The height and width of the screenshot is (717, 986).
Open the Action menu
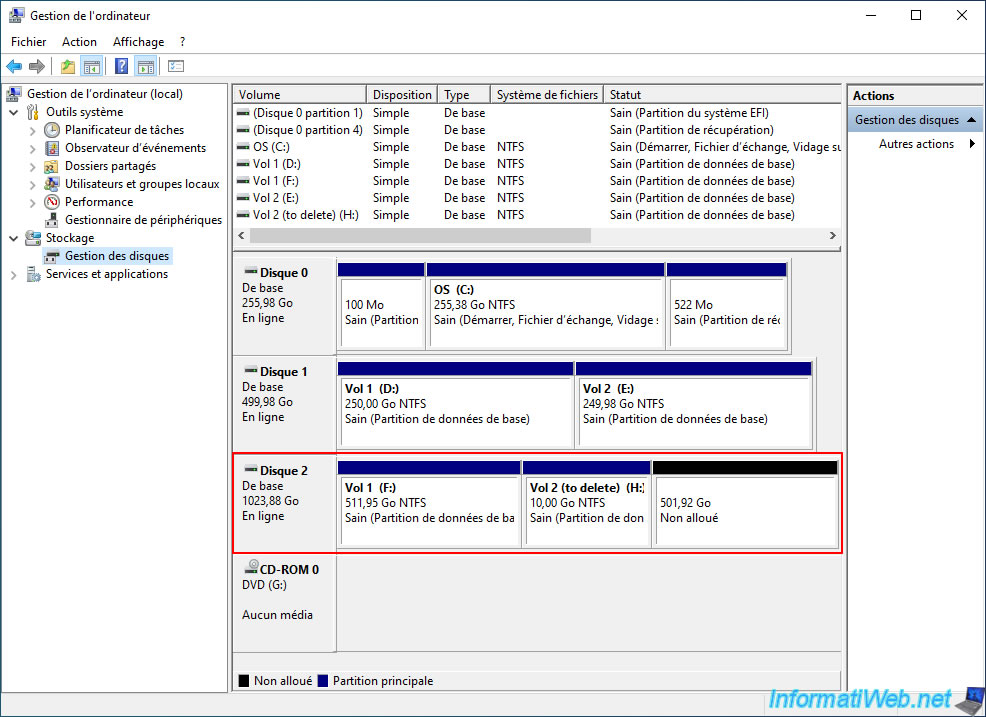[79, 42]
